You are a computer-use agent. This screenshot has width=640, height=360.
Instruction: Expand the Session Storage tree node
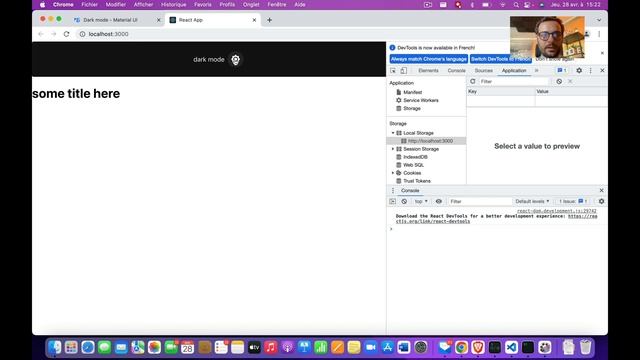[393, 149]
